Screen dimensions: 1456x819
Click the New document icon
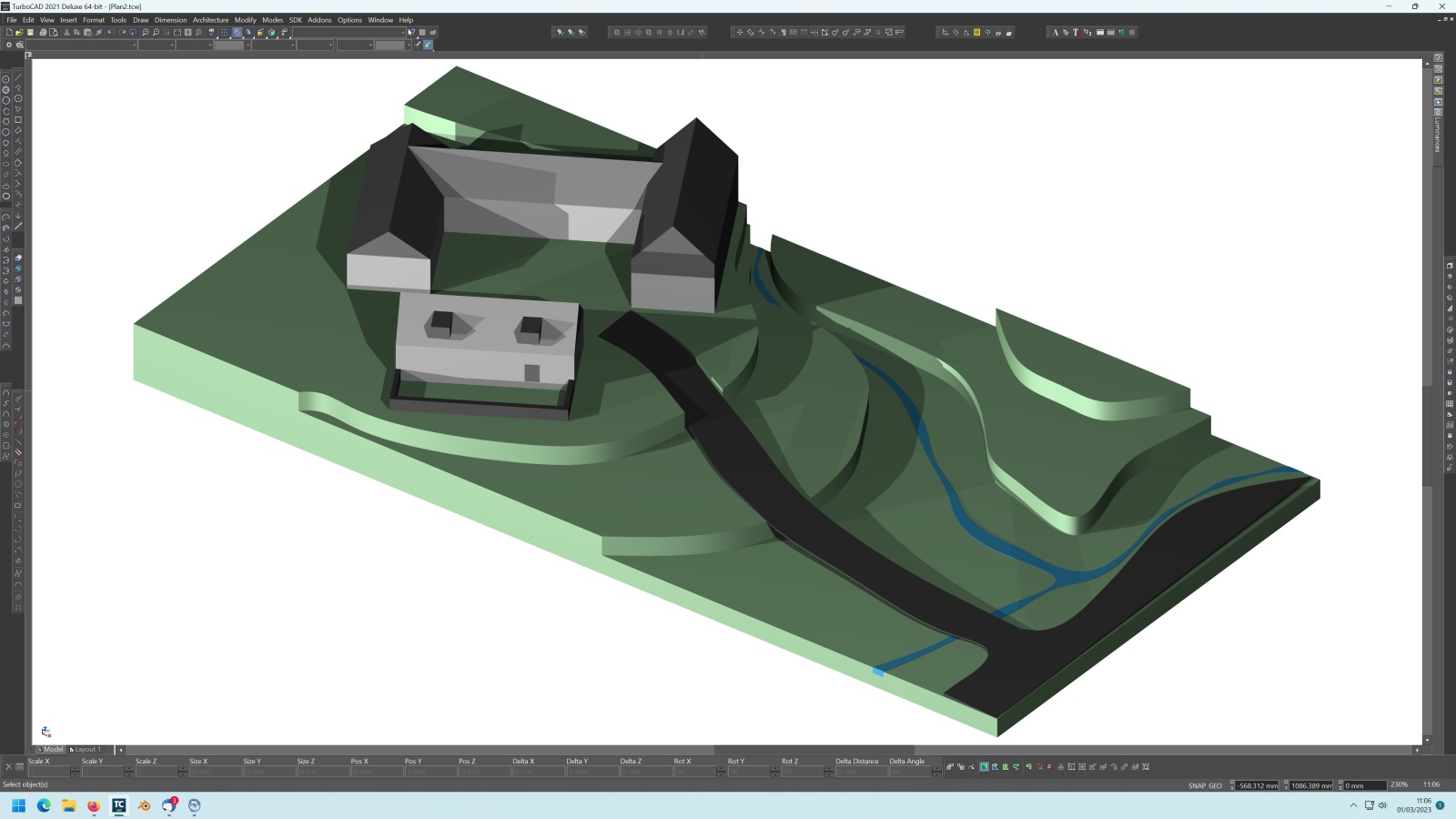tap(9, 33)
